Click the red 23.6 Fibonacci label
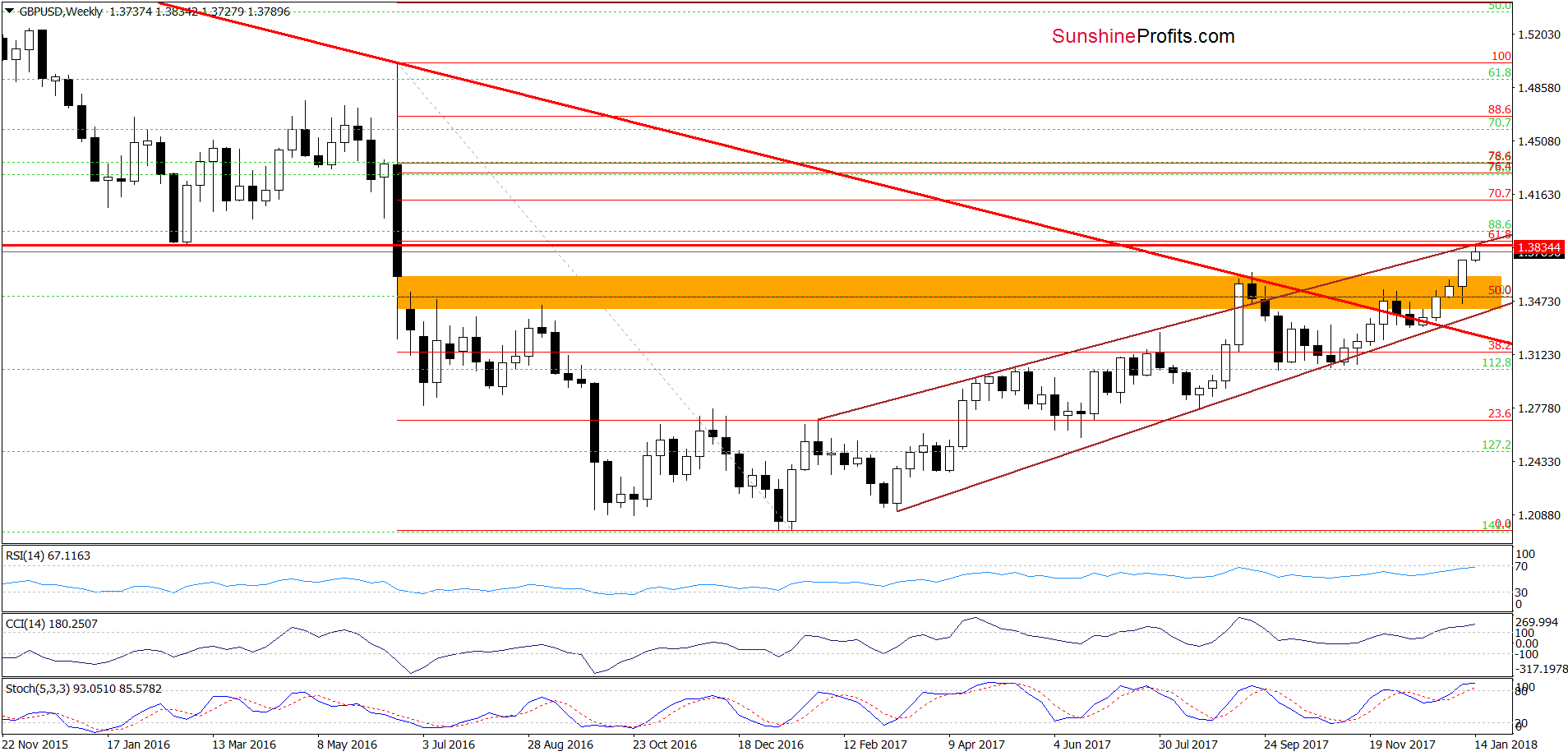Viewport: 1568px width, 756px height. [x=1500, y=413]
